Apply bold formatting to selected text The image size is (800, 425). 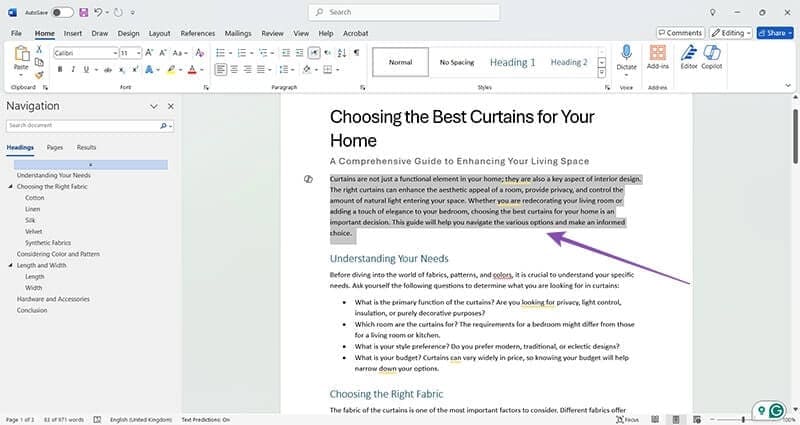[60, 70]
